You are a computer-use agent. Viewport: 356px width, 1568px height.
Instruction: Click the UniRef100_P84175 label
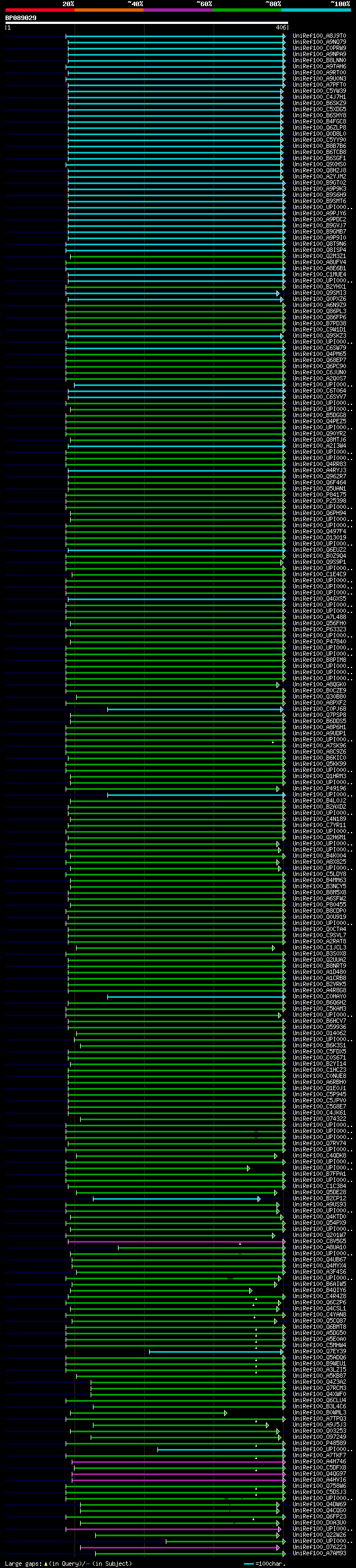pyautogui.click(x=319, y=495)
